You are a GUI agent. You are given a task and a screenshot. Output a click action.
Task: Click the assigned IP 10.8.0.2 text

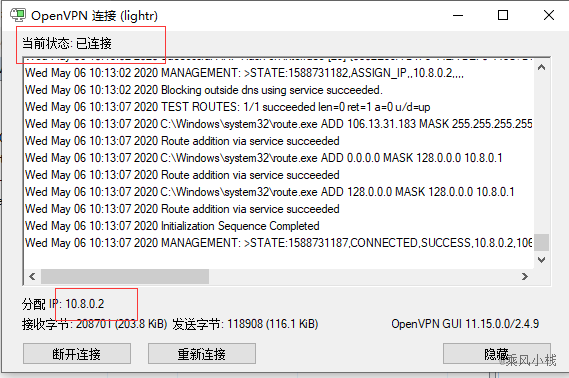click(x=85, y=304)
